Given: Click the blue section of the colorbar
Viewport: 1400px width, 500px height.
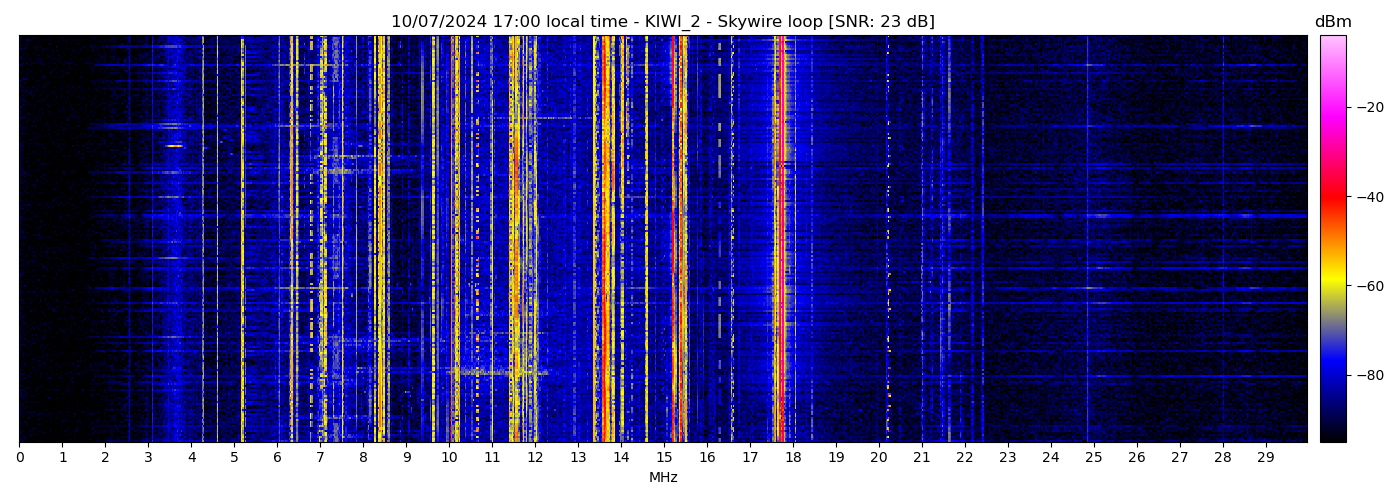Looking at the screenshot, I should tap(1332, 375).
